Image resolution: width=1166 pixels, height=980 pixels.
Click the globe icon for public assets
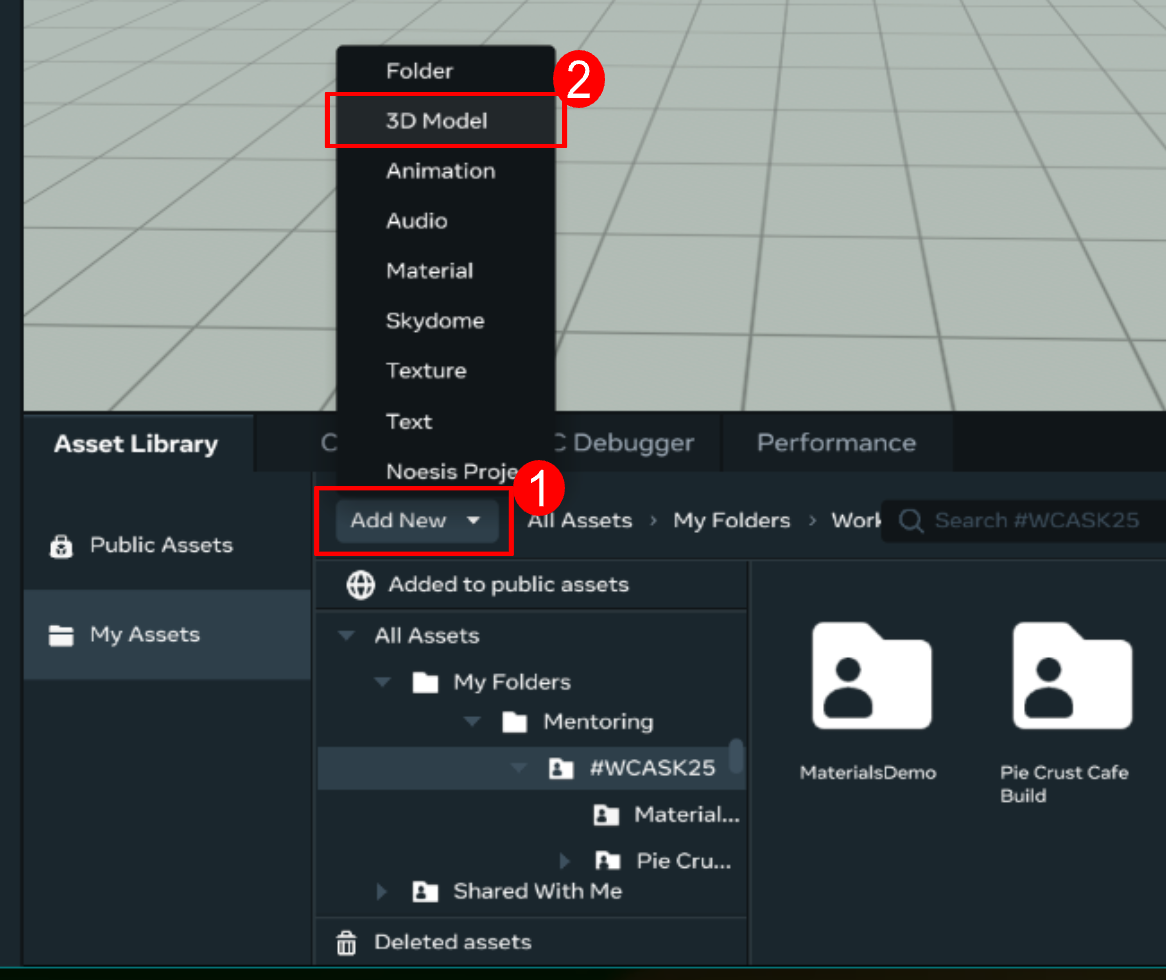[360, 585]
